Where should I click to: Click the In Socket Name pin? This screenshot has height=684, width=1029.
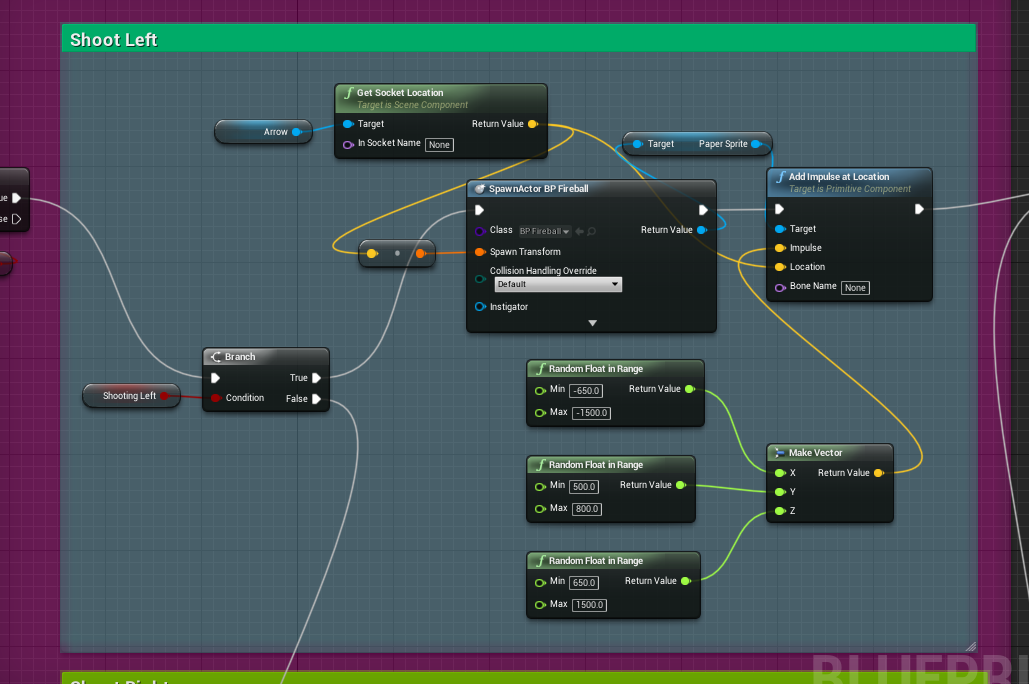[348, 144]
